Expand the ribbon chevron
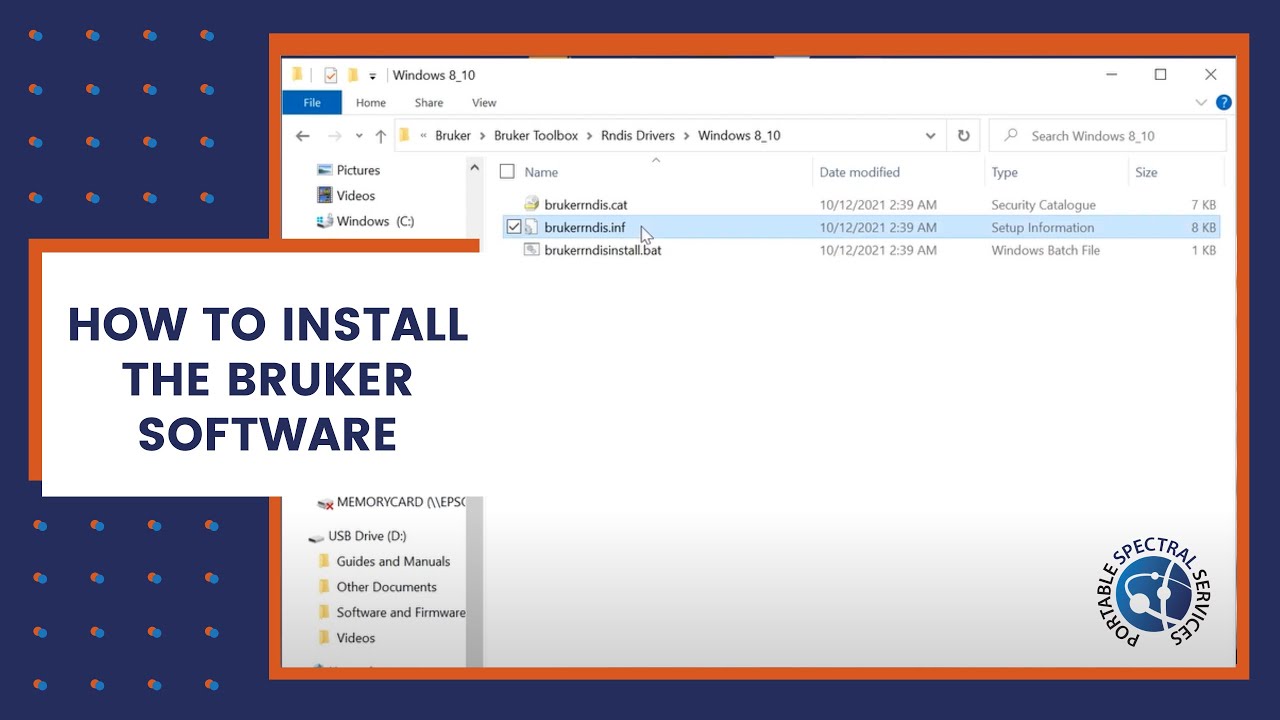The height and width of the screenshot is (720, 1280). coord(1201,102)
